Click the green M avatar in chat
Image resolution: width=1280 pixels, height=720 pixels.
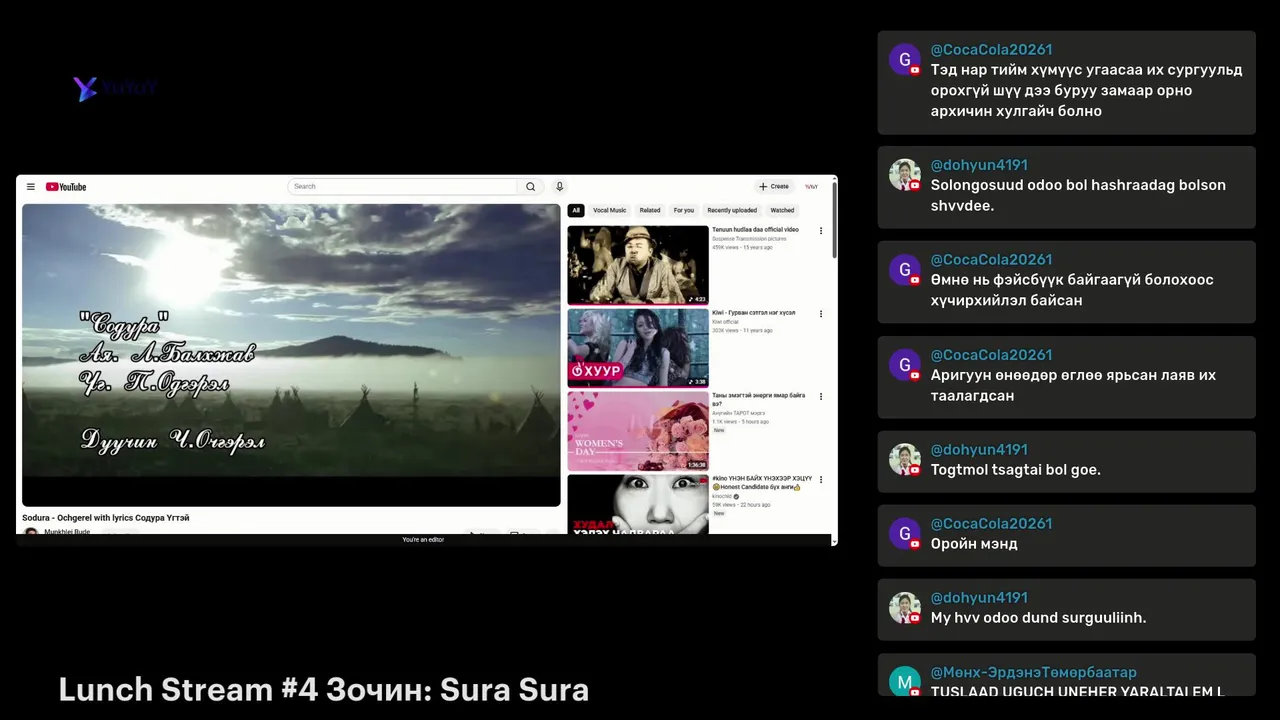905,680
